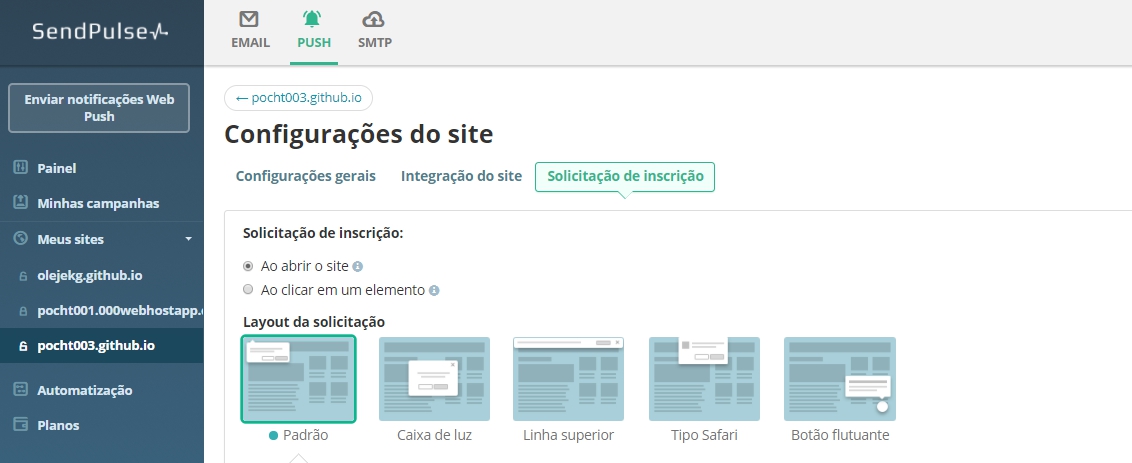Image resolution: width=1132 pixels, height=463 pixels.
Task: Select the Ao abrir o site radio button
Action: (248, 266)
